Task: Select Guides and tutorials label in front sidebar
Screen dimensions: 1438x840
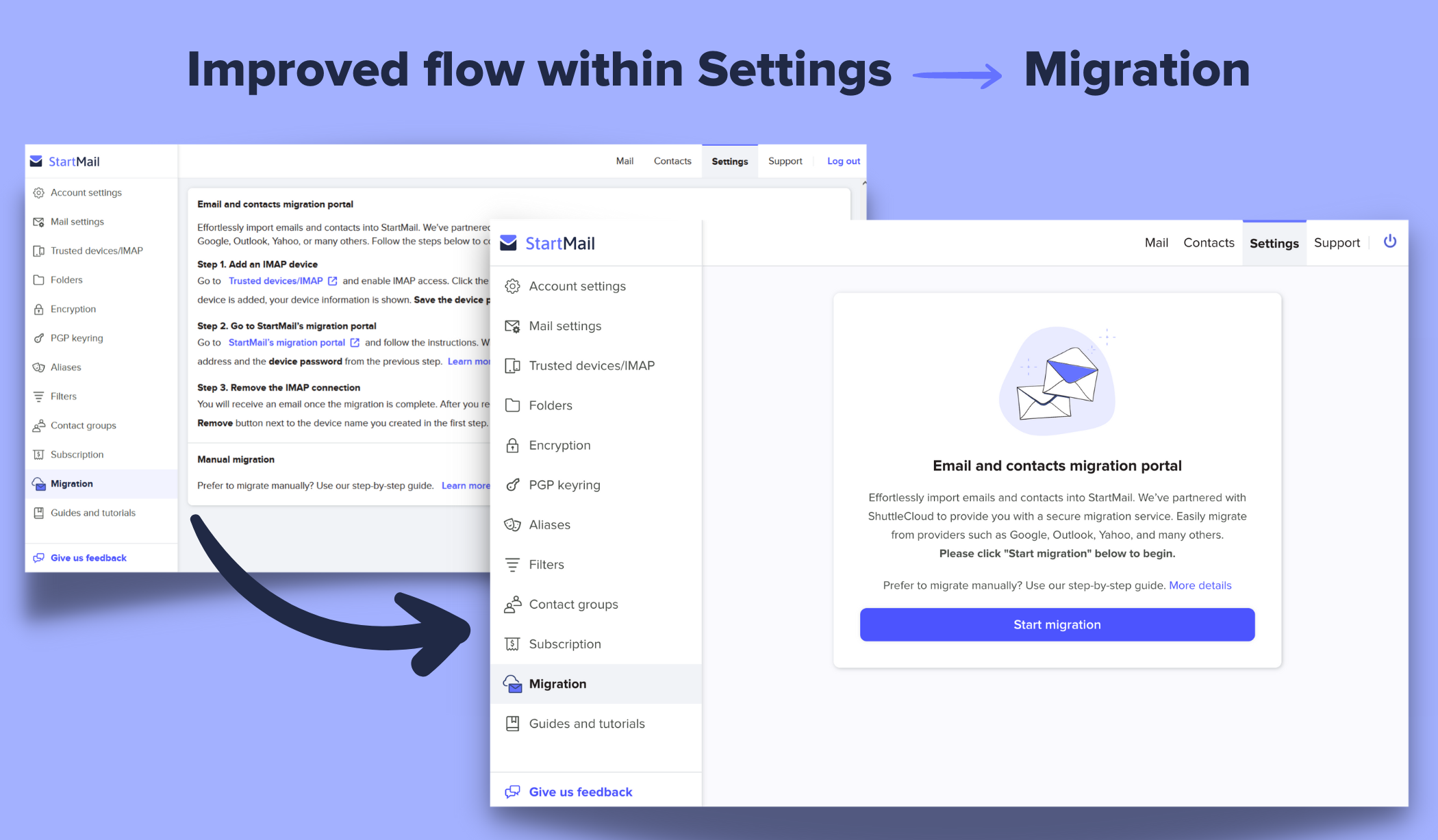Action: 587,723
